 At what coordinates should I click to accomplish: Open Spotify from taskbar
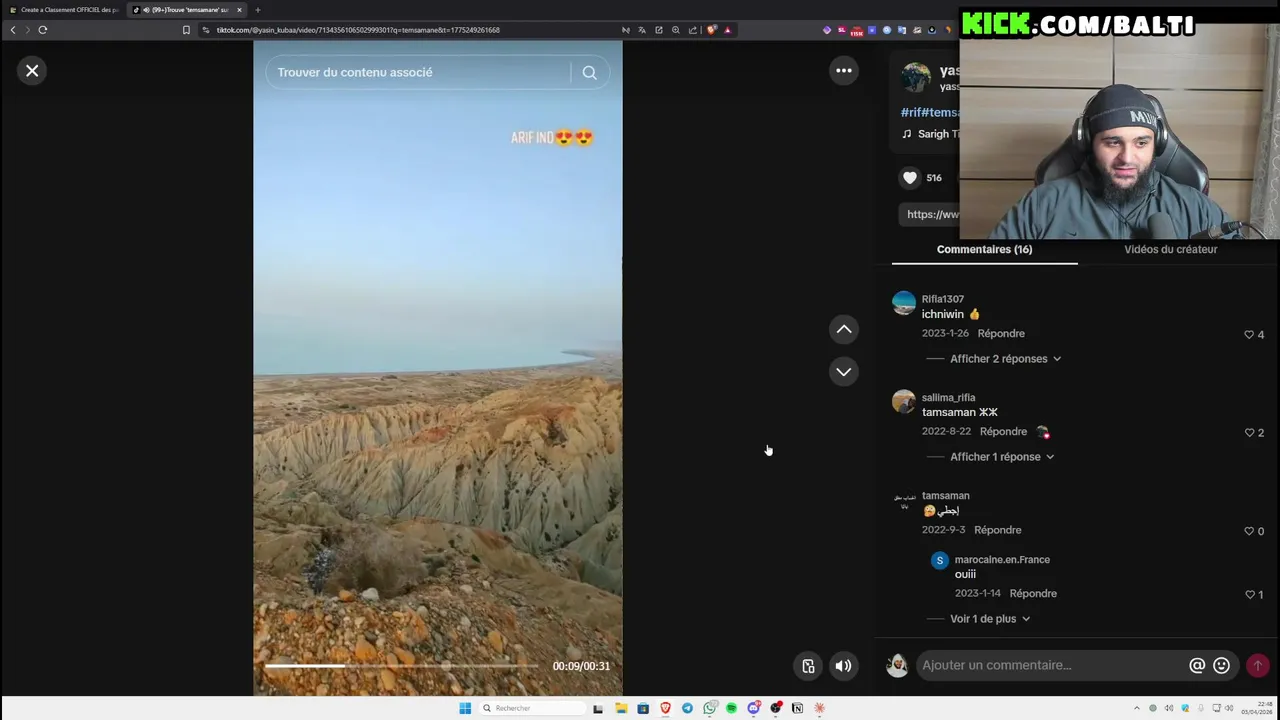(731, 708)
